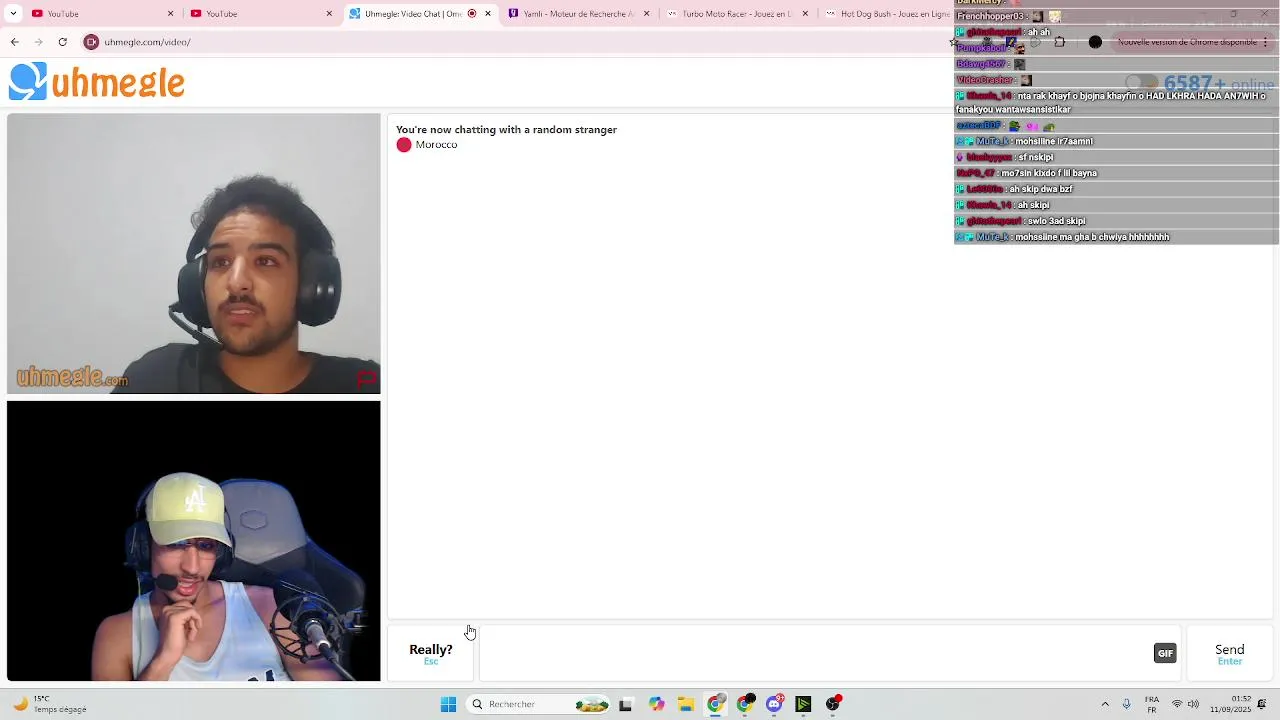Click the microphone tray icon
The height and width of the screenshot is (720, 1280).
coord(1127,704)
